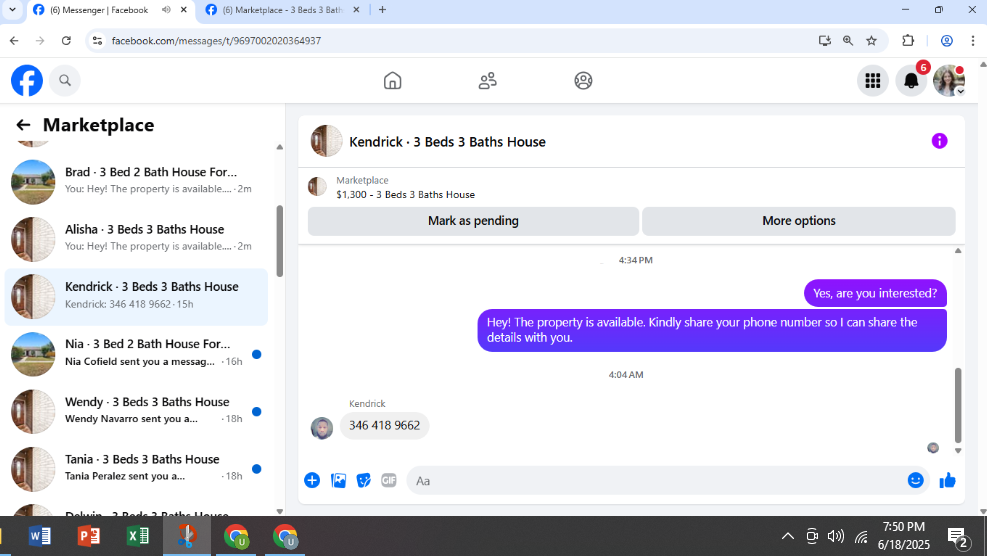Close the Messenger browser tab
Screen dimensions: 987x556
(x=184, y=10)
